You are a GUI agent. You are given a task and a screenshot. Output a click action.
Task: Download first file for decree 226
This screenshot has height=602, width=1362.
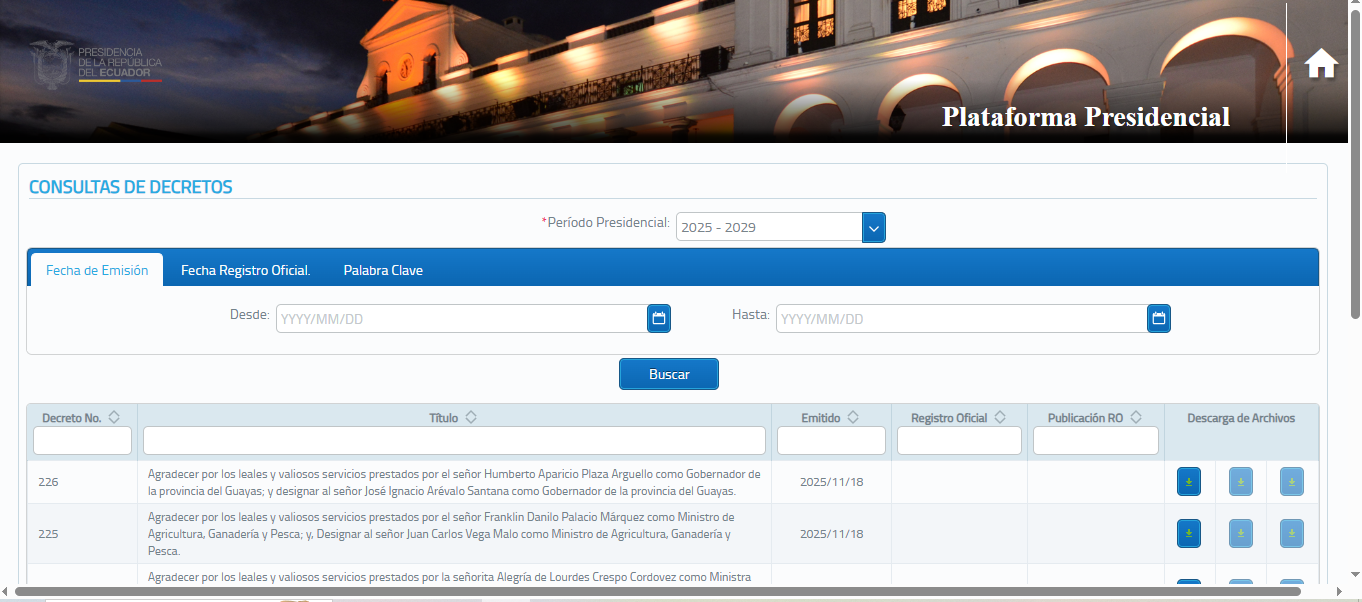click(1189, 482)
